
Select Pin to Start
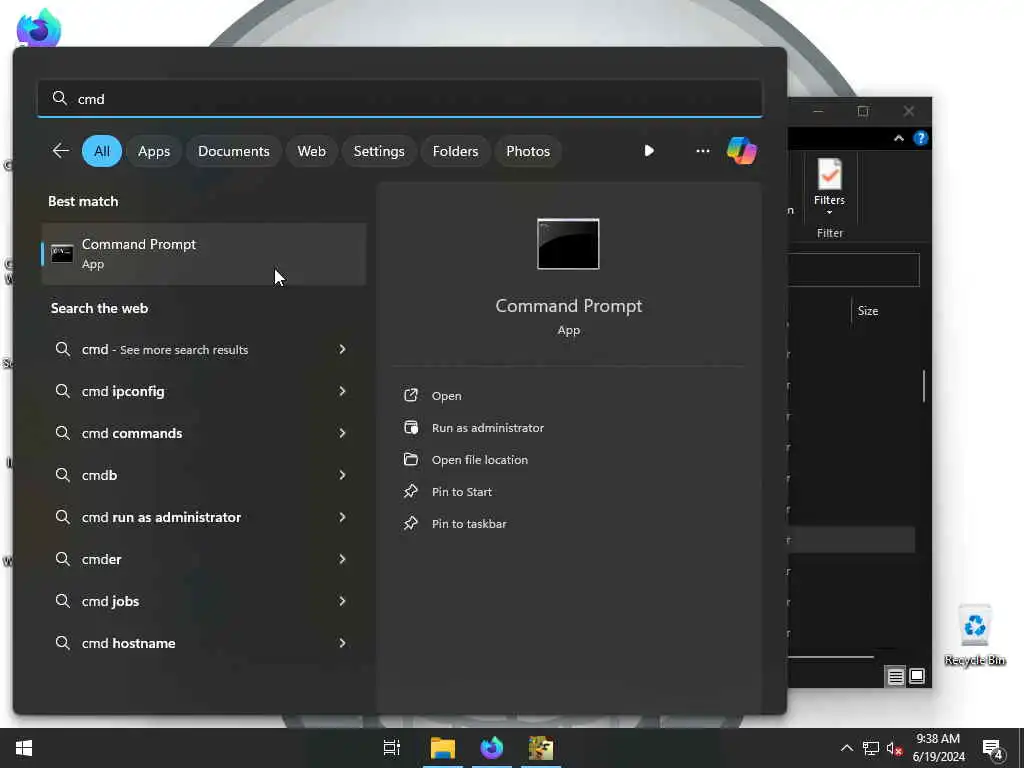pyautogui.click(x=462, y=492)
